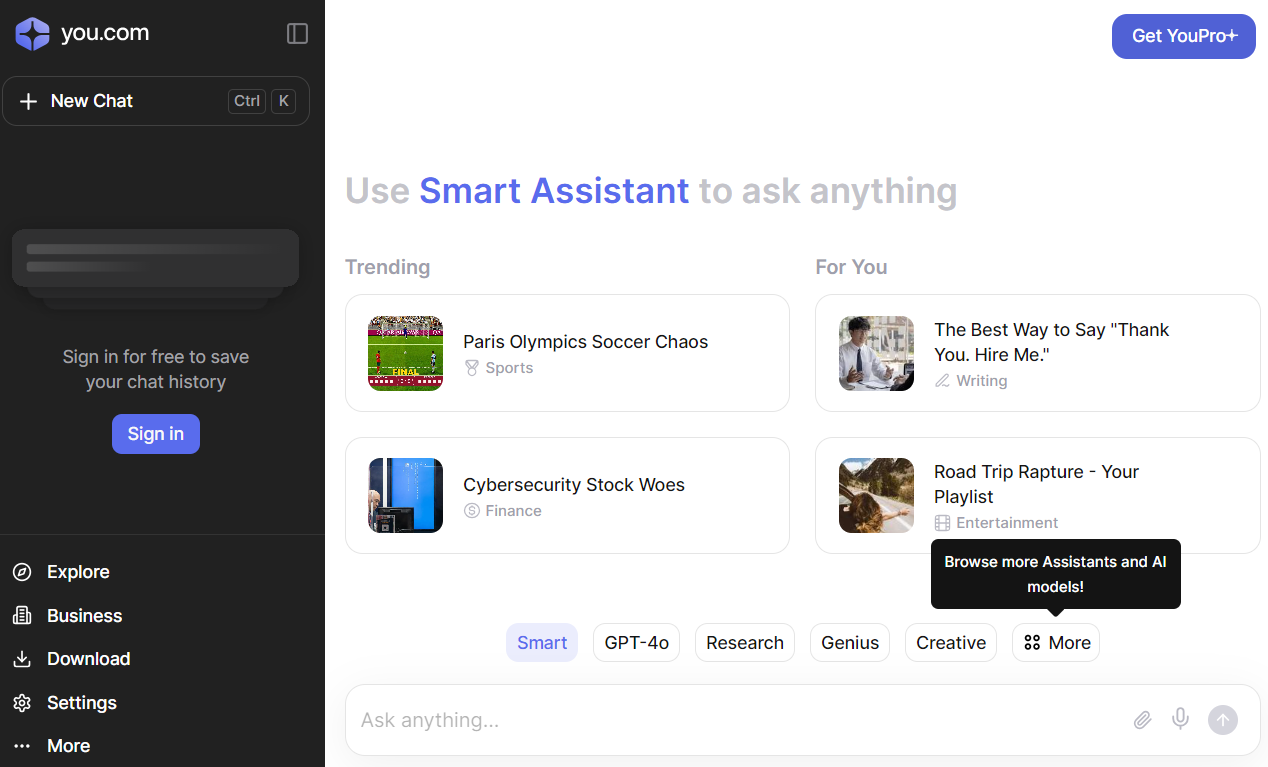The width and height of the screenshot is (1268, 767).
Task: Open Cybersecurity Stock Woes card
Action: click(567, 496)
